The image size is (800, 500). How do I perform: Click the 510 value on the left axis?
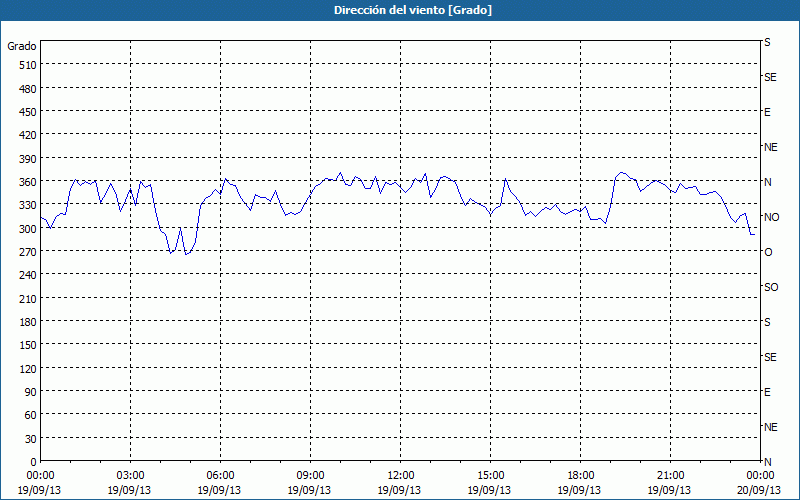tap(29, 65)
